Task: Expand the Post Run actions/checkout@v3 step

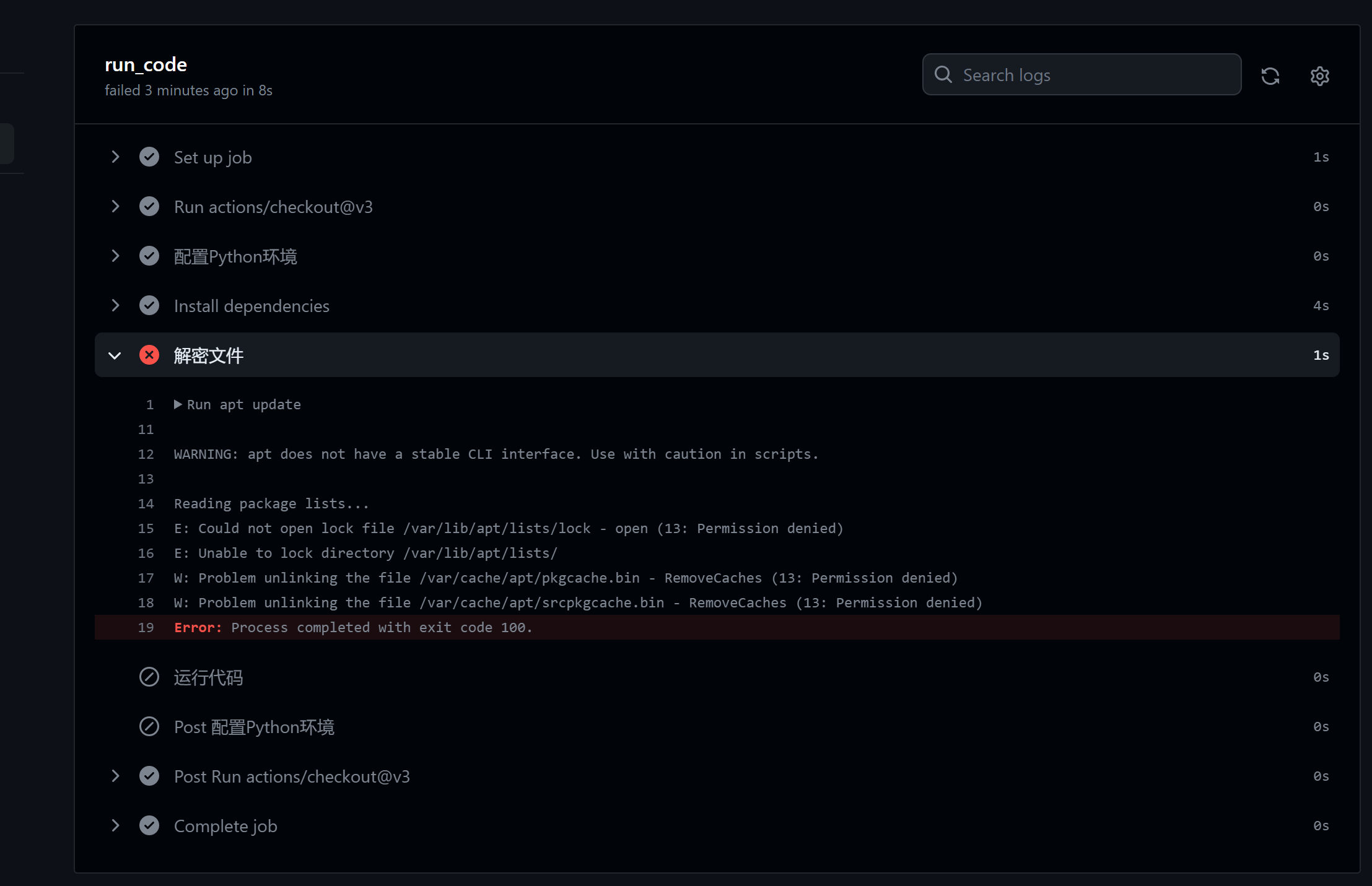Action: point(115,776)
